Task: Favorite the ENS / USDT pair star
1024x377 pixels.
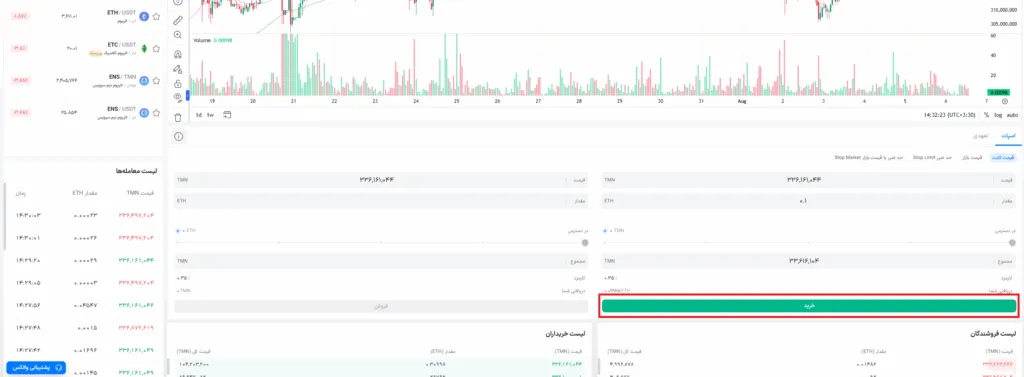Action: pyautogui.click(x=156, y=112)
